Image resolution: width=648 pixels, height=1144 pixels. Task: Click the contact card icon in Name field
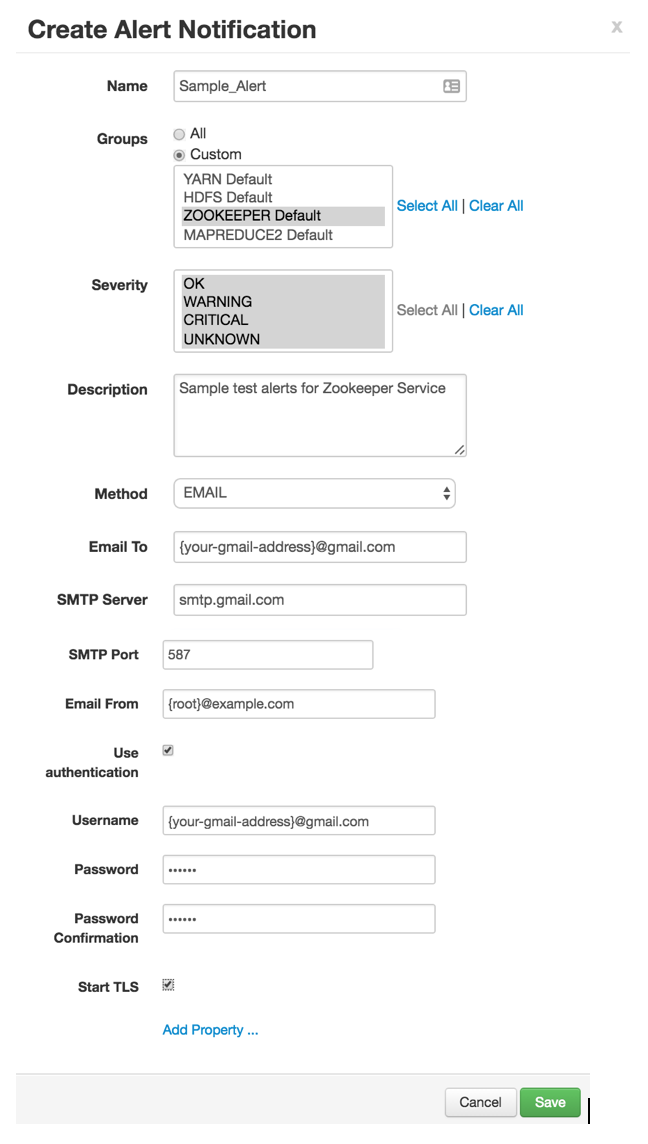450,87
